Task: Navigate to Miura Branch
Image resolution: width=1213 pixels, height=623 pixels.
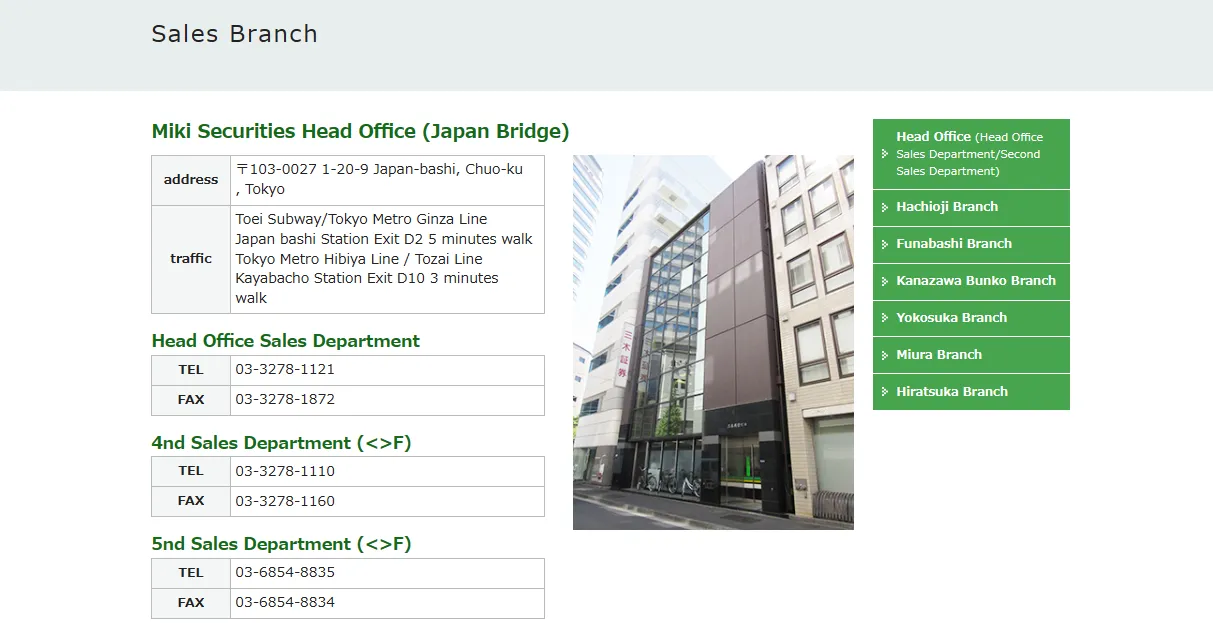Action: click(x=971, y=355)
